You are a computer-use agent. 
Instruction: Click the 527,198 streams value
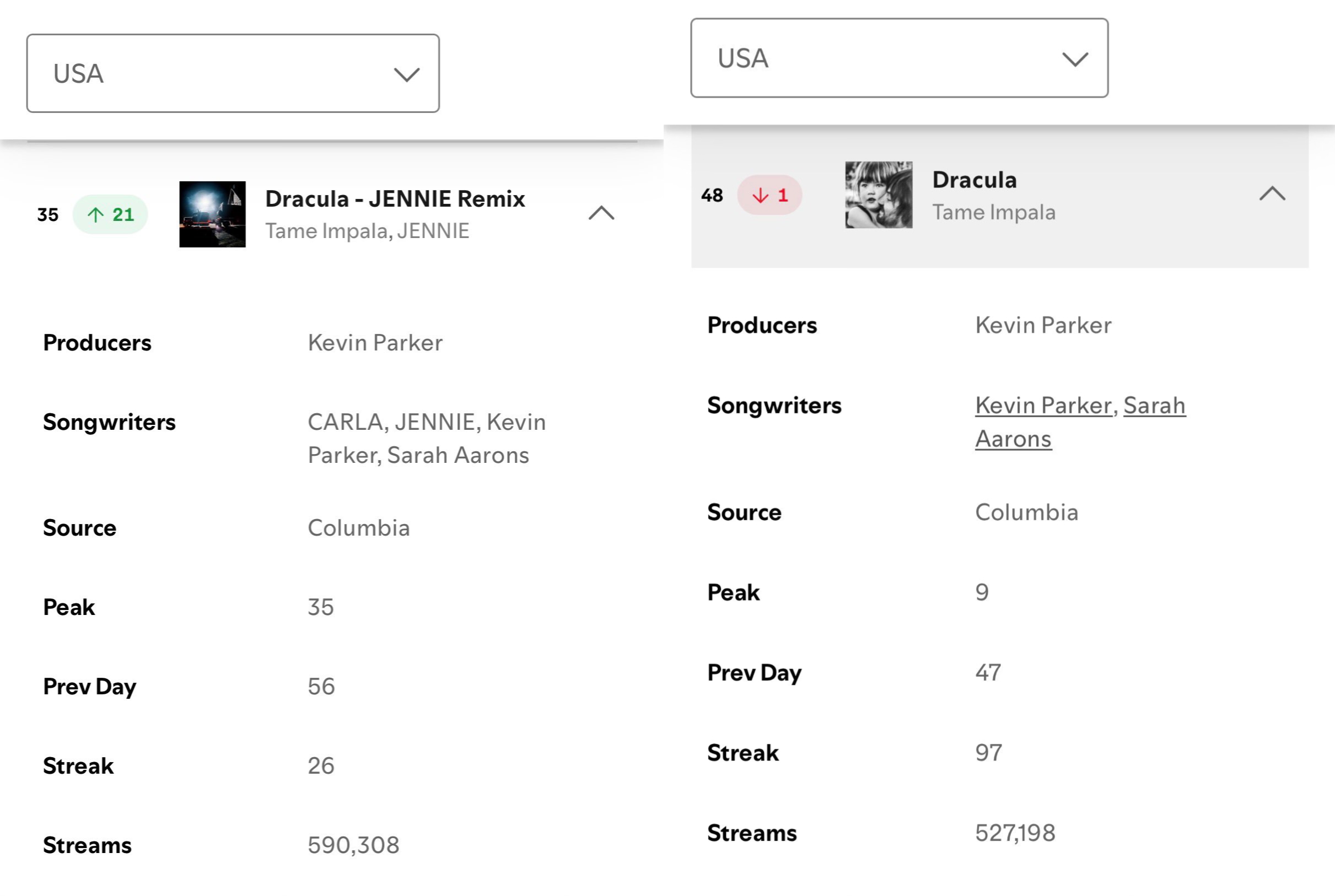pos(1015,833)
